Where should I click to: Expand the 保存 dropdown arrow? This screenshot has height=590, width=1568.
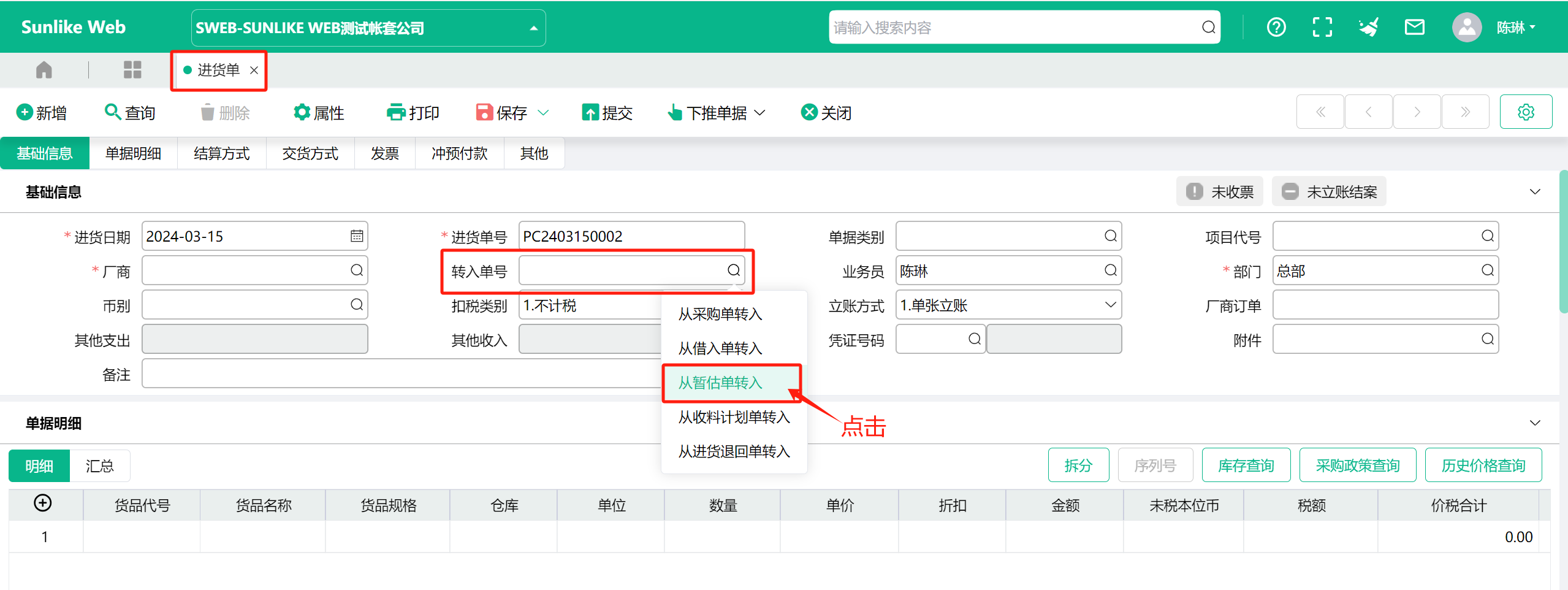[x=543, y=113]
